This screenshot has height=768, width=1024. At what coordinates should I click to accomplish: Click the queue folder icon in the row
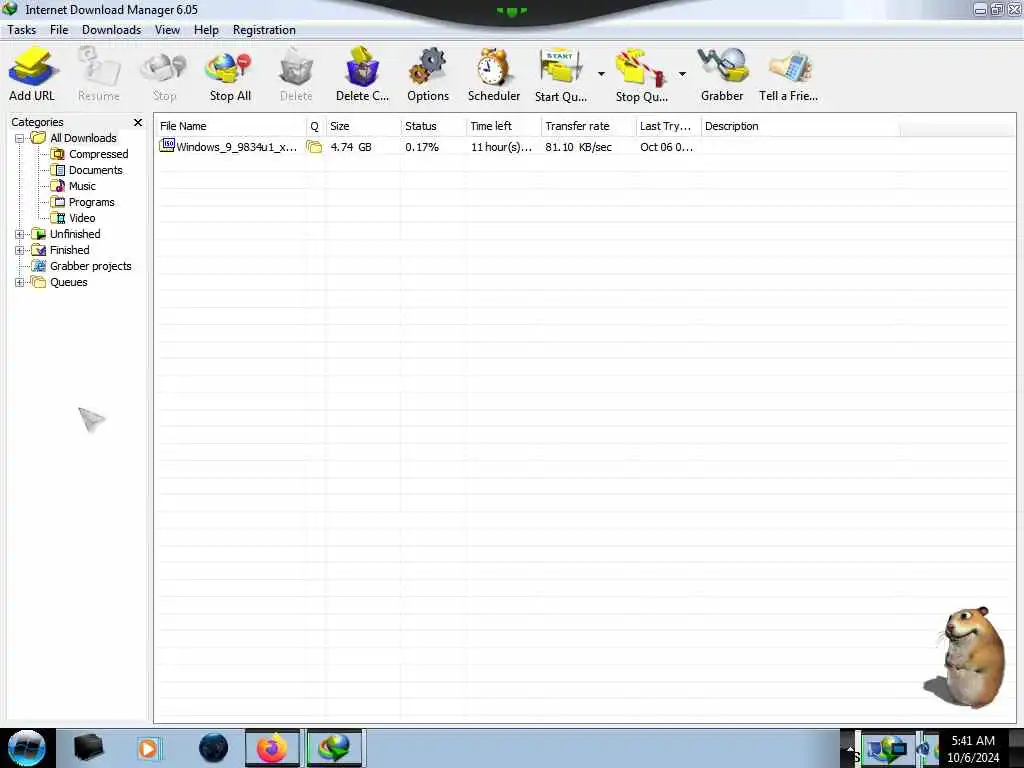pos(314,147)
